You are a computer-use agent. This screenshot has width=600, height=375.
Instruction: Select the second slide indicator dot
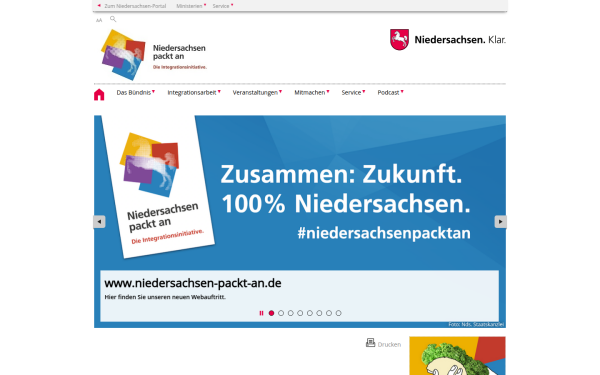[281, 313]
